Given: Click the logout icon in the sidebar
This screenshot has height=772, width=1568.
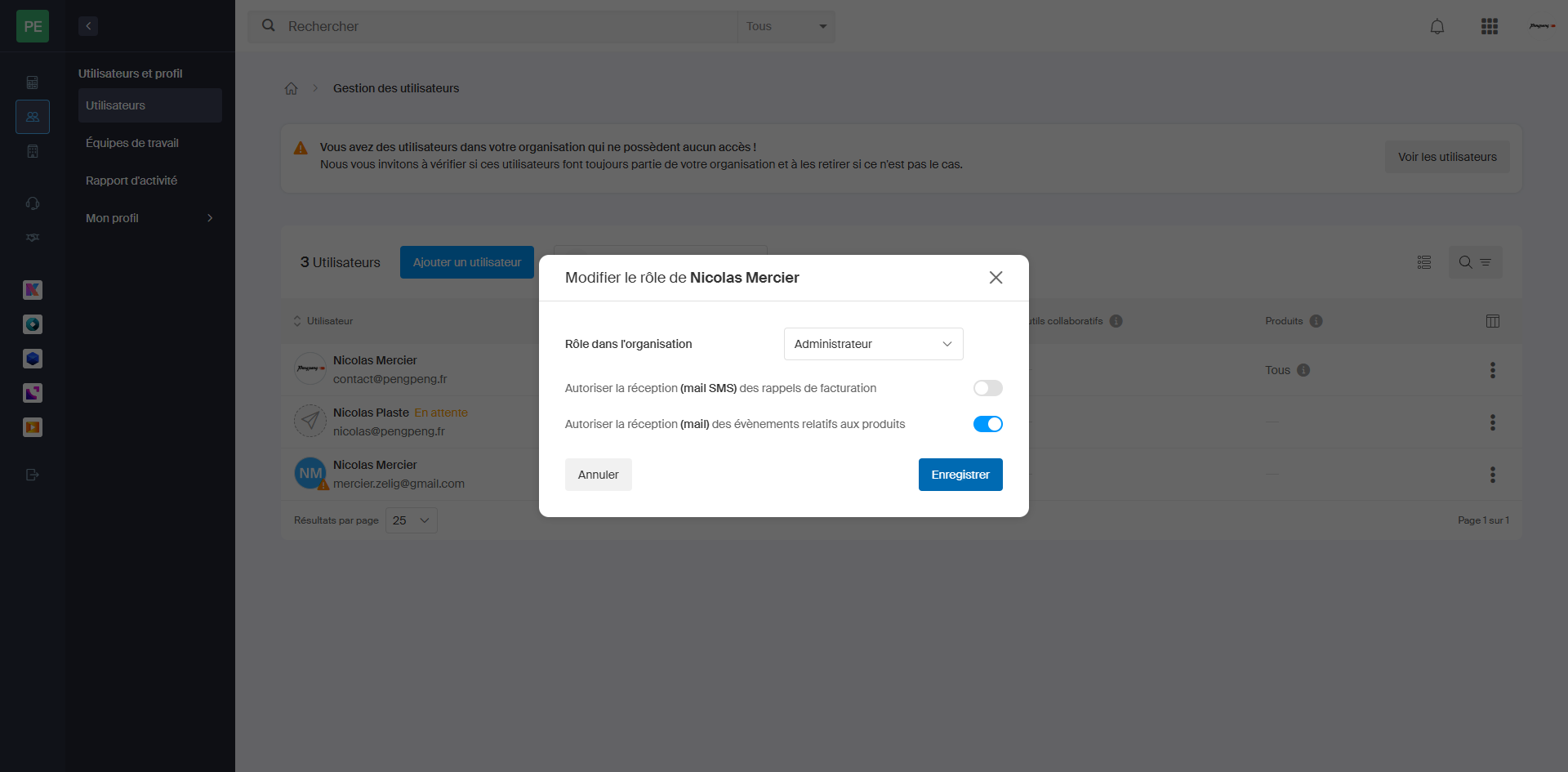Looking at the screenshot, I should [33, 475].
